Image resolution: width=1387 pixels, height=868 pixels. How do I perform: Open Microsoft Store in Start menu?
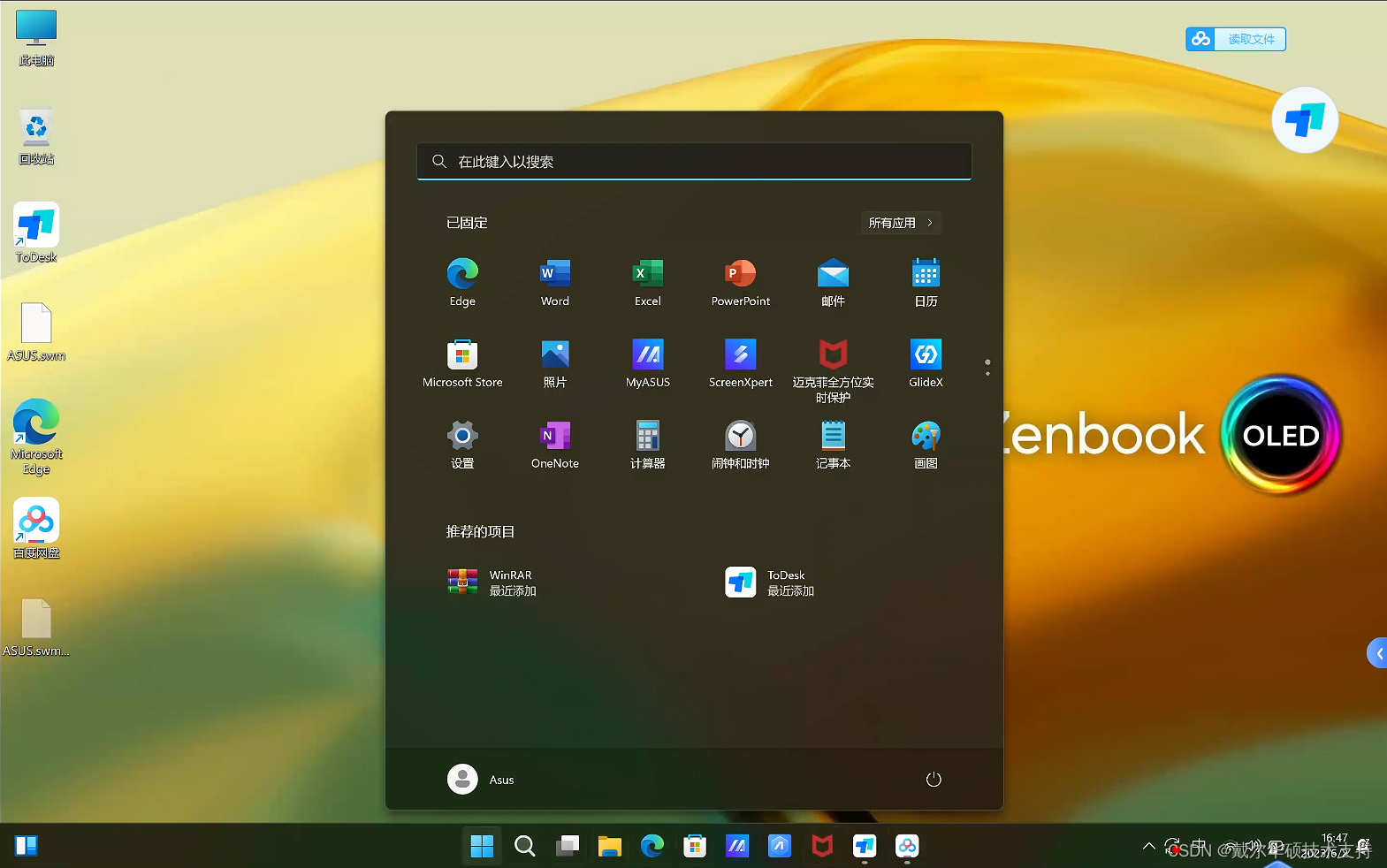[462, 364]
